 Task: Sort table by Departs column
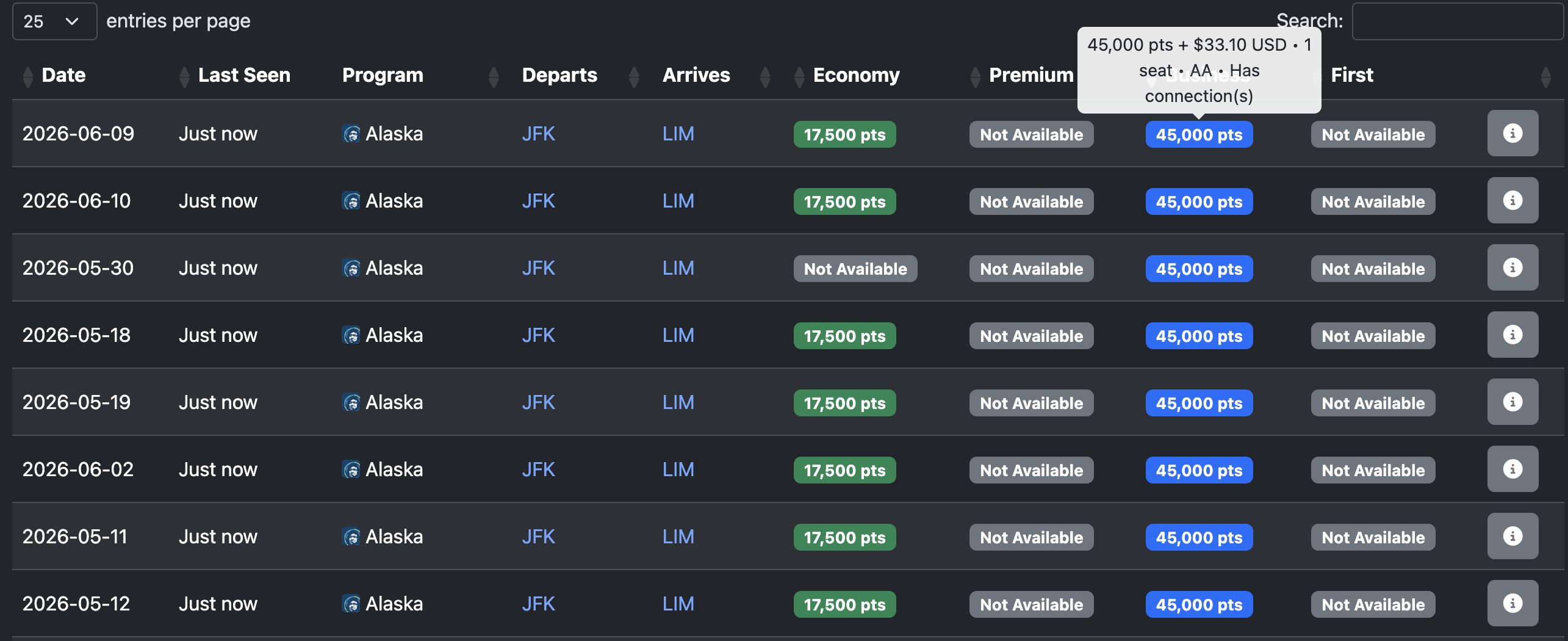tap(559, 75)
